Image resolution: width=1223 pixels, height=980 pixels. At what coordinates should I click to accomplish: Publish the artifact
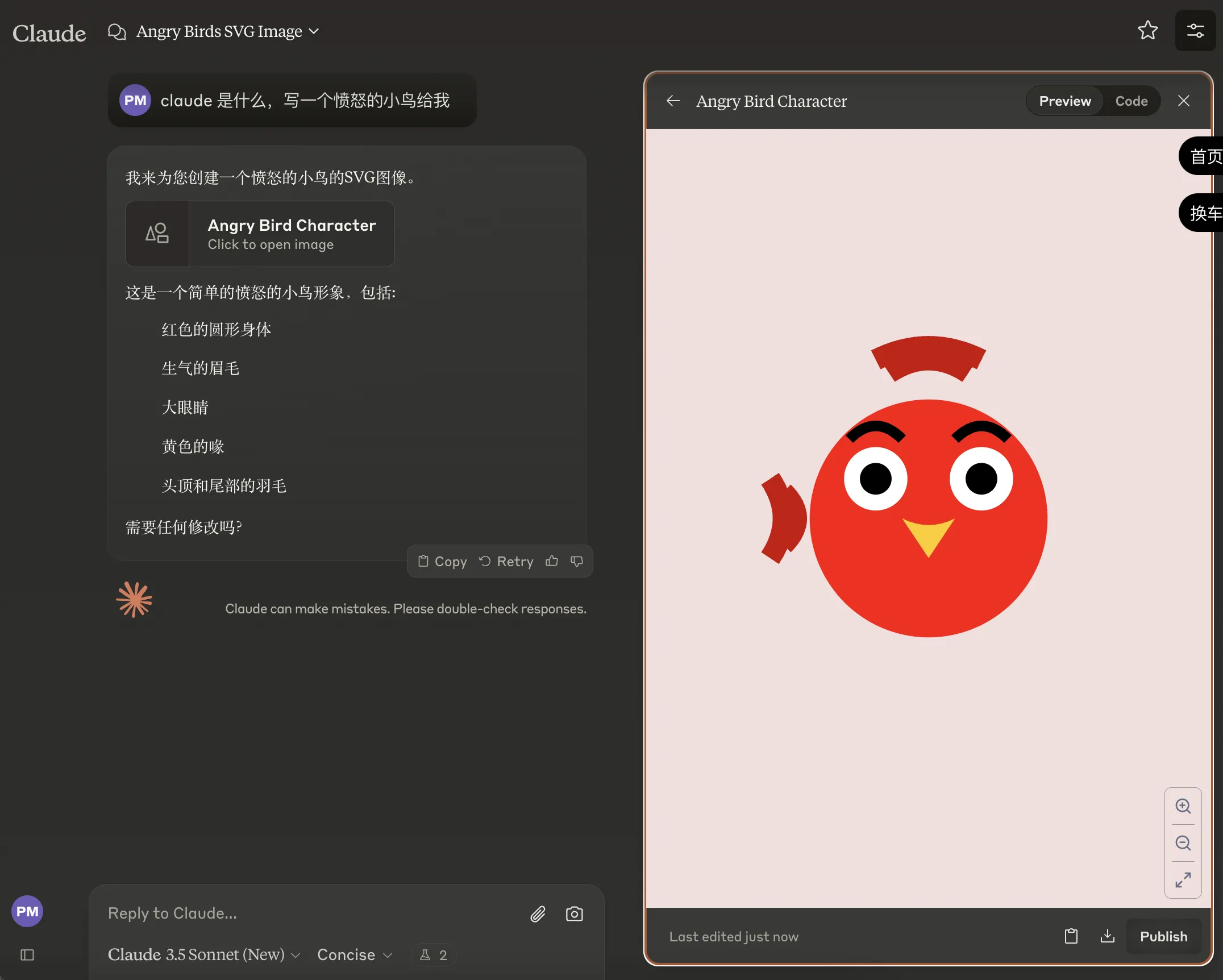pos(1163,937)
